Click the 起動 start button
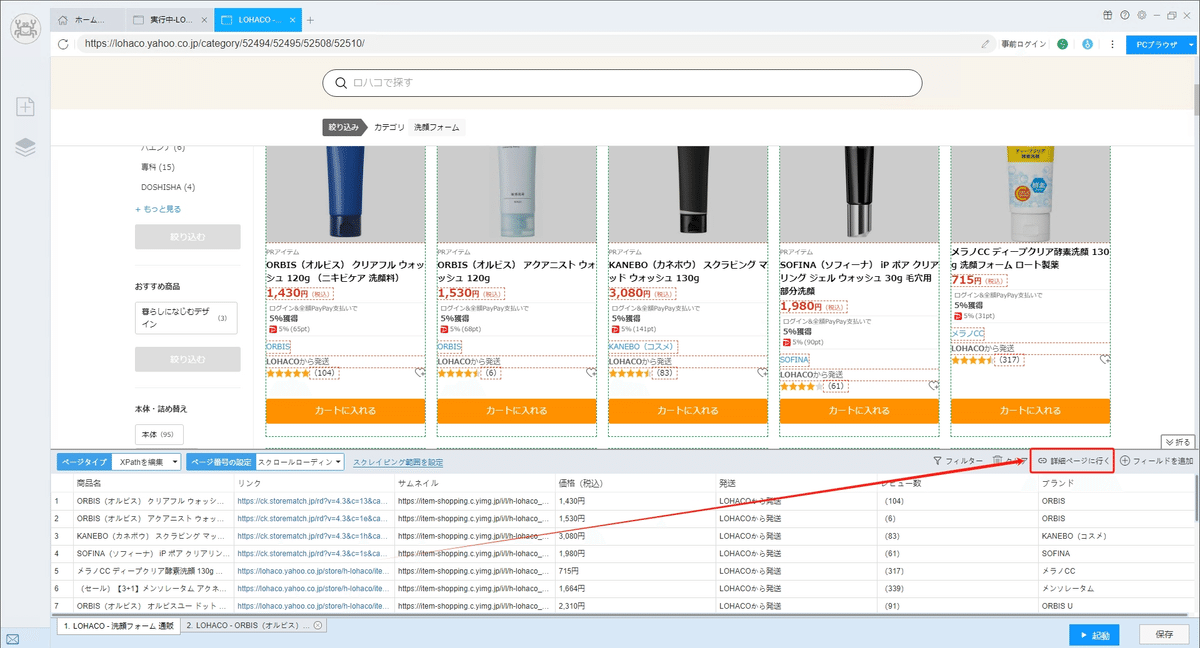 pos(1094,635)
